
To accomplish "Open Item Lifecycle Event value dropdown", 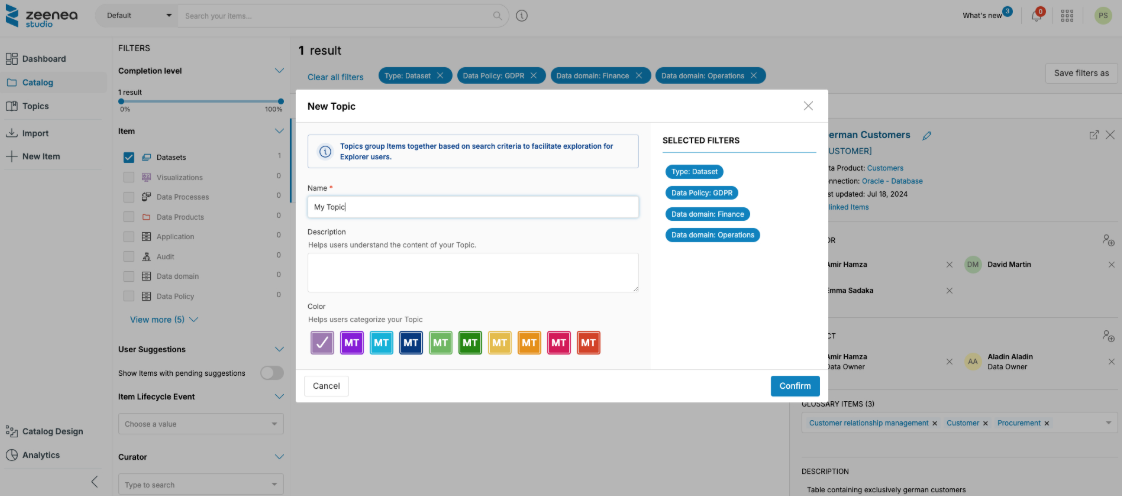I will (x=201, y=424).
